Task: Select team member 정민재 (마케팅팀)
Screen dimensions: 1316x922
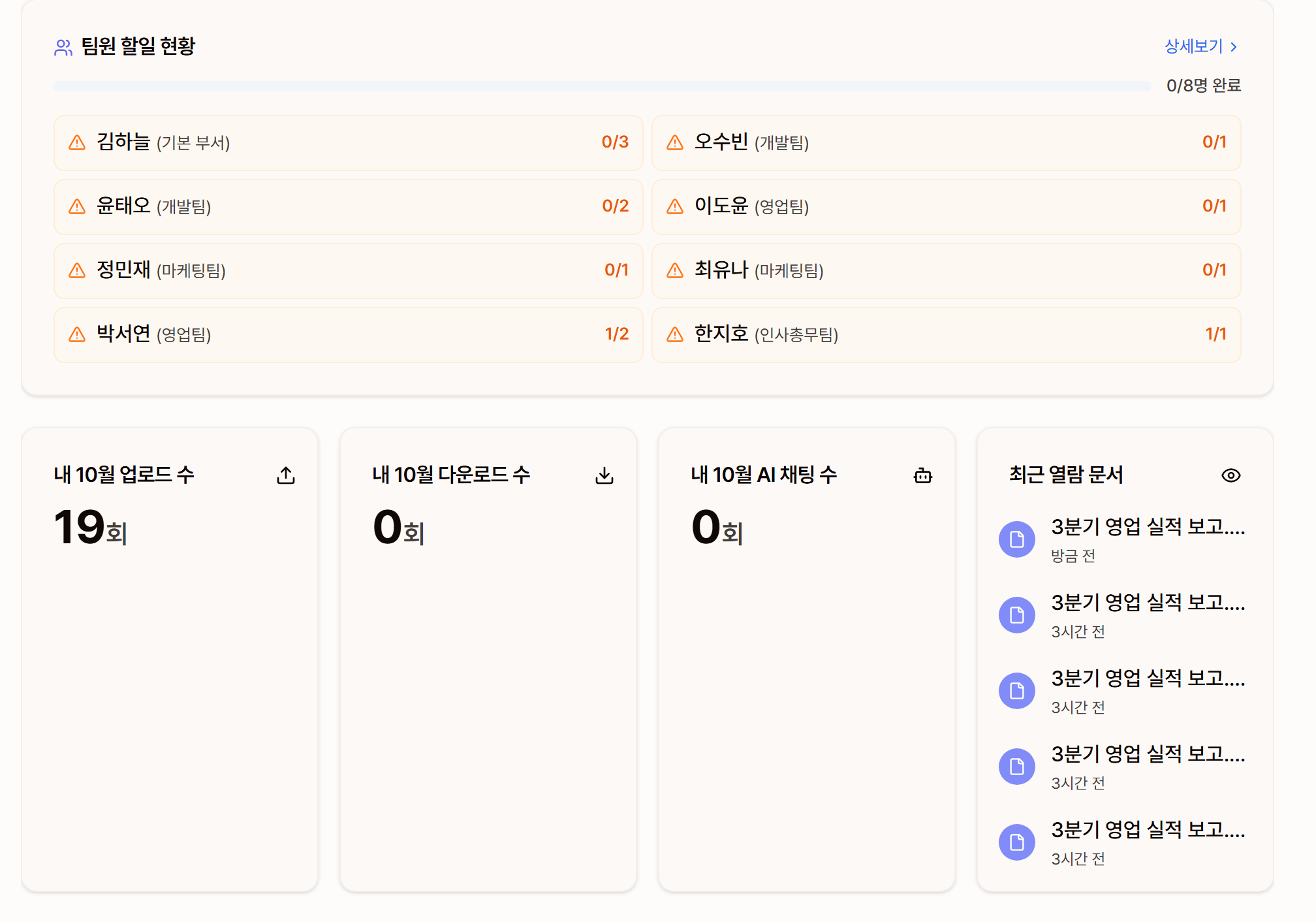Action: pos(348,270)
